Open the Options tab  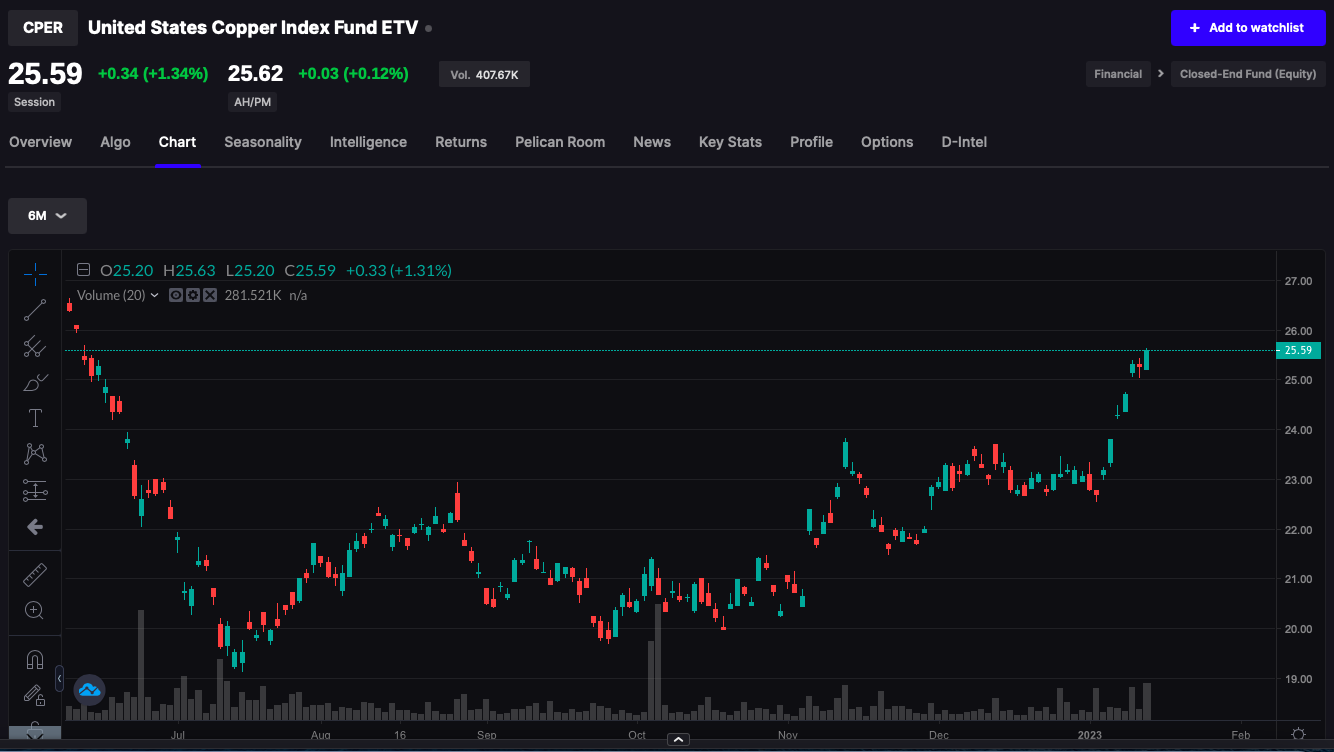point(887,142)
